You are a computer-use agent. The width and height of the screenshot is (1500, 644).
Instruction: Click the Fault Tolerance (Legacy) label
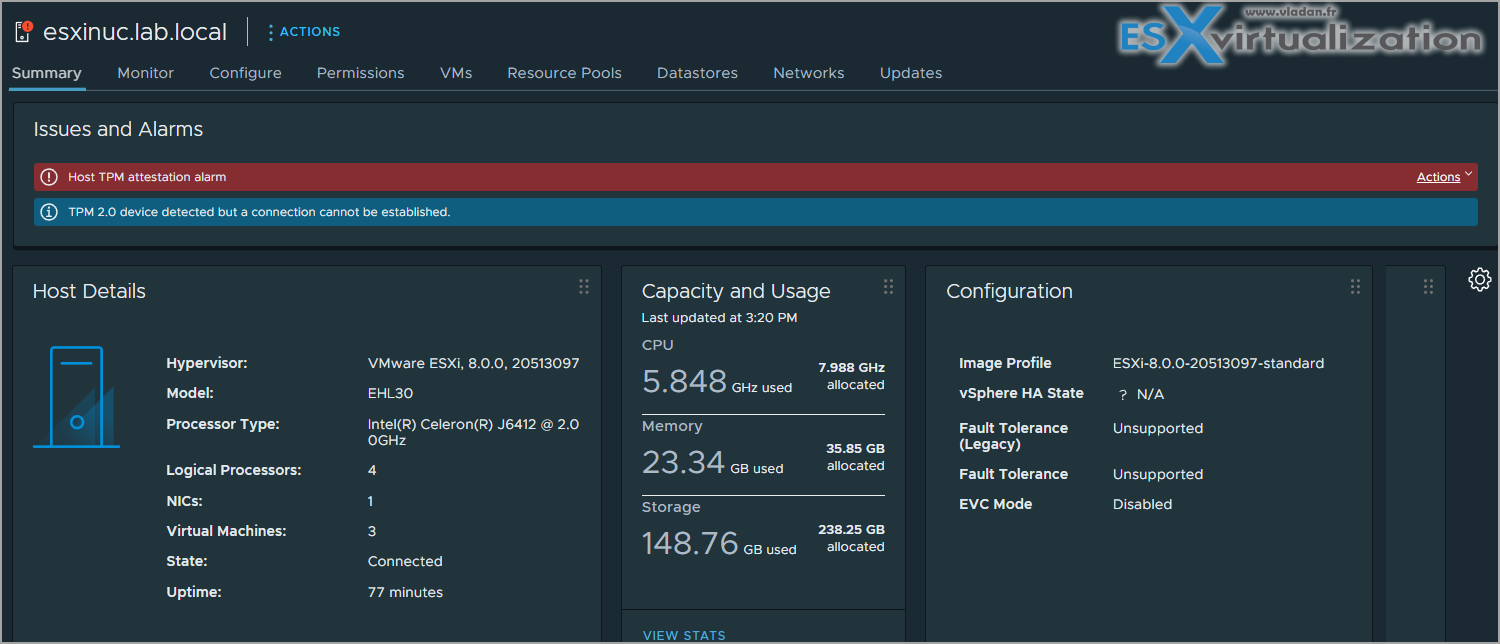(x=1013, y=436)
